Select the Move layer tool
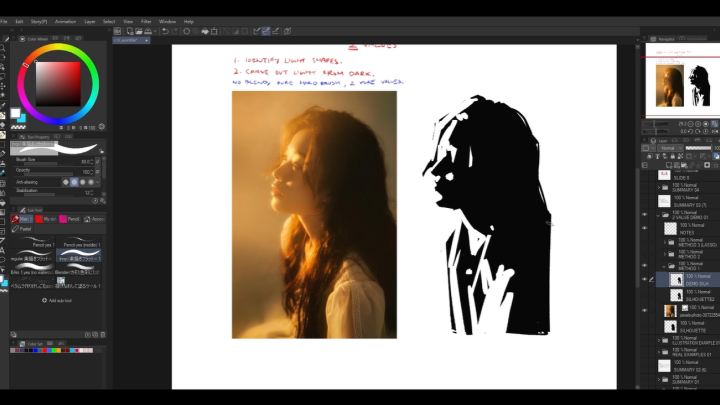Screen dimensions: 720x405 (3, 86)
